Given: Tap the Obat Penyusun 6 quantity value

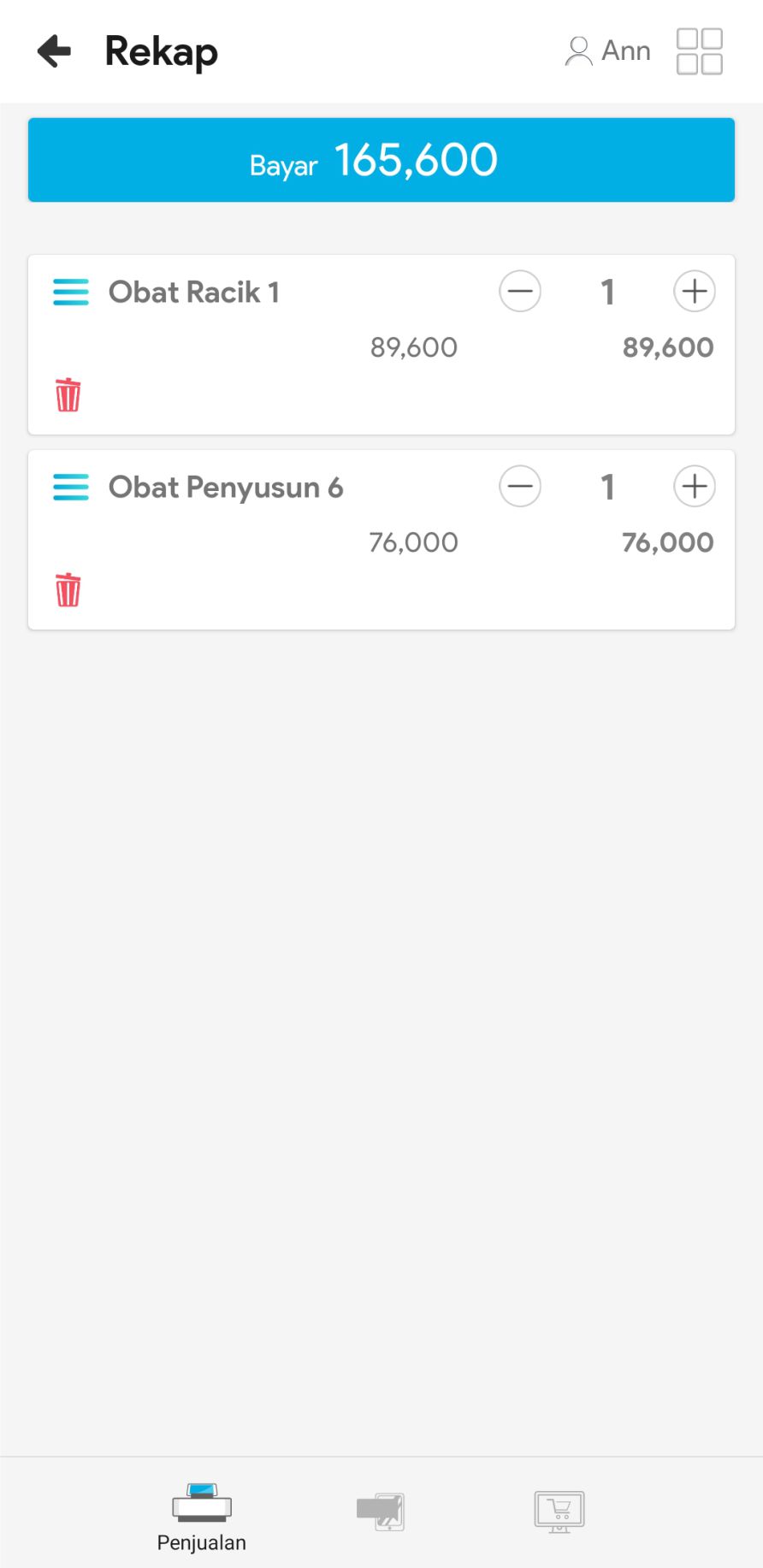Looking at the screenshot, I should 607,488.
